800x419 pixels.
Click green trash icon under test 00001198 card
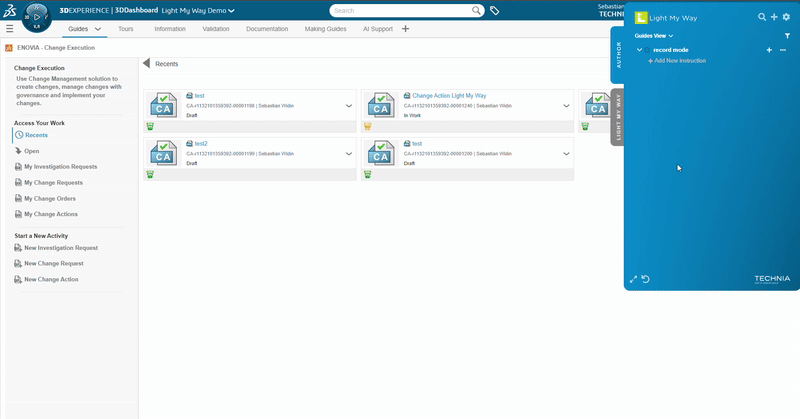(150, 127)
